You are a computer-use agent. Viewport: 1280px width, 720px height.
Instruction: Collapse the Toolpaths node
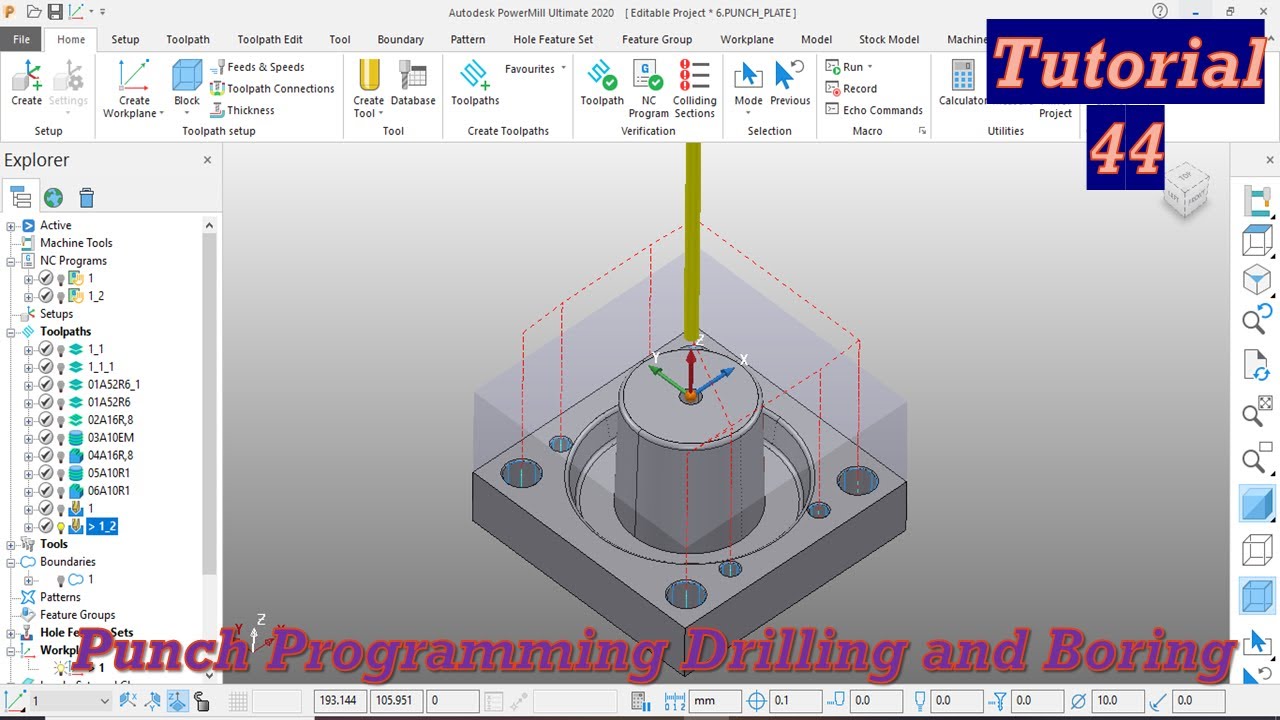click(11, 332)
